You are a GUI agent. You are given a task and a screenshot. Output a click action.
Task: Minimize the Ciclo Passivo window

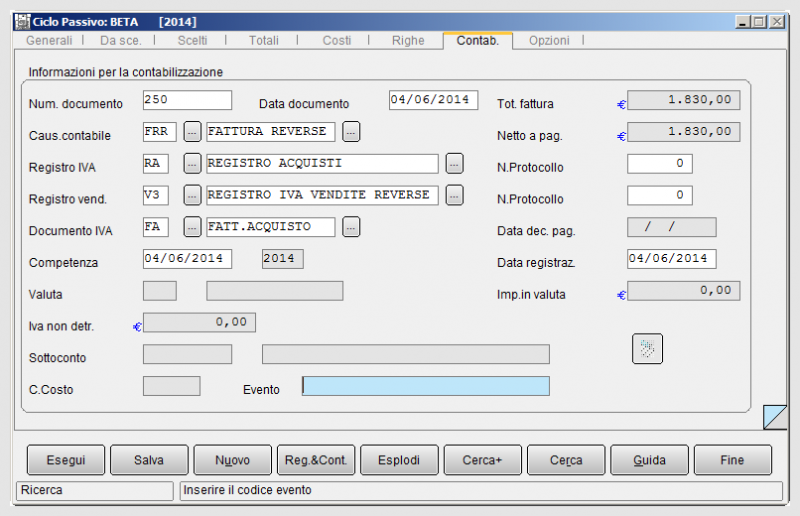pos(742,22)
